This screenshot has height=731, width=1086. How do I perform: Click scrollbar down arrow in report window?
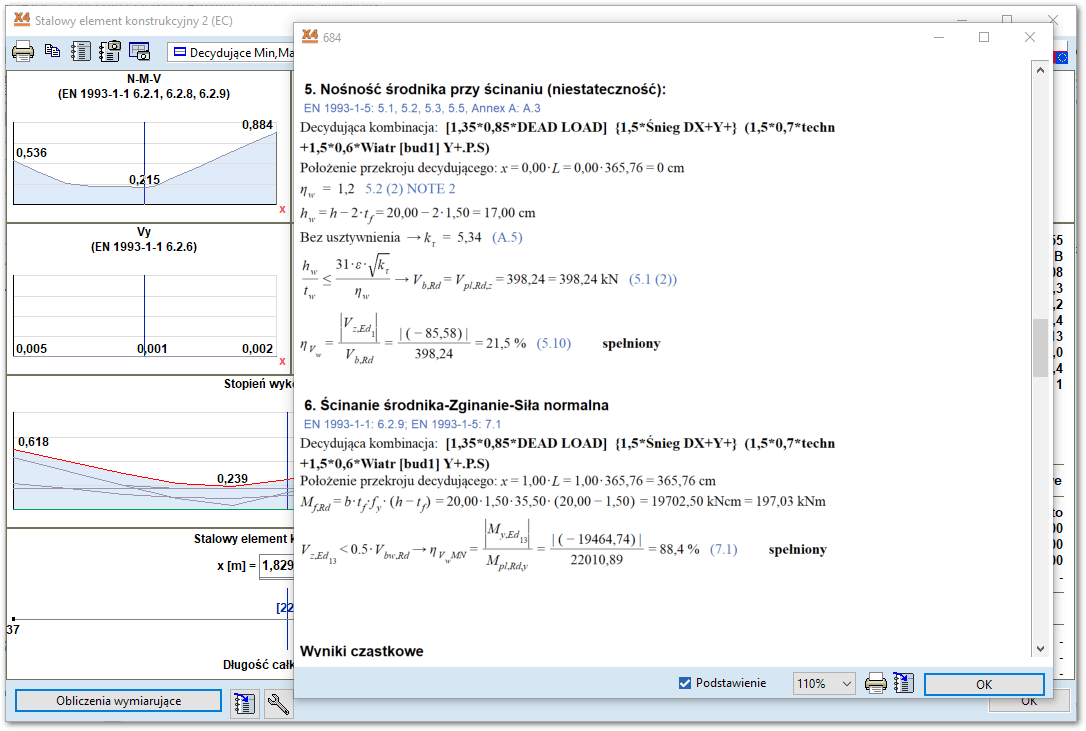coord(1040,648)
